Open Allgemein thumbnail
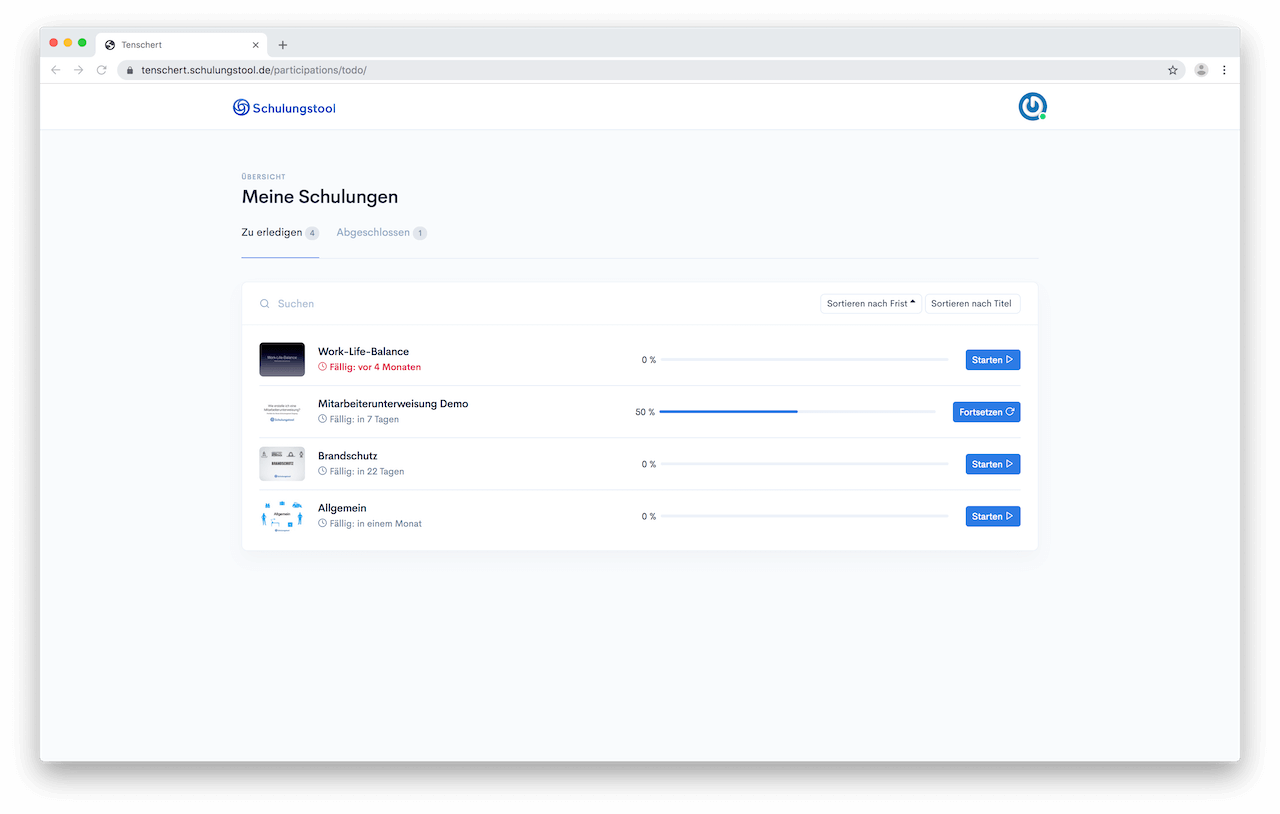The image size is (1280, 814). pos(282,516)
